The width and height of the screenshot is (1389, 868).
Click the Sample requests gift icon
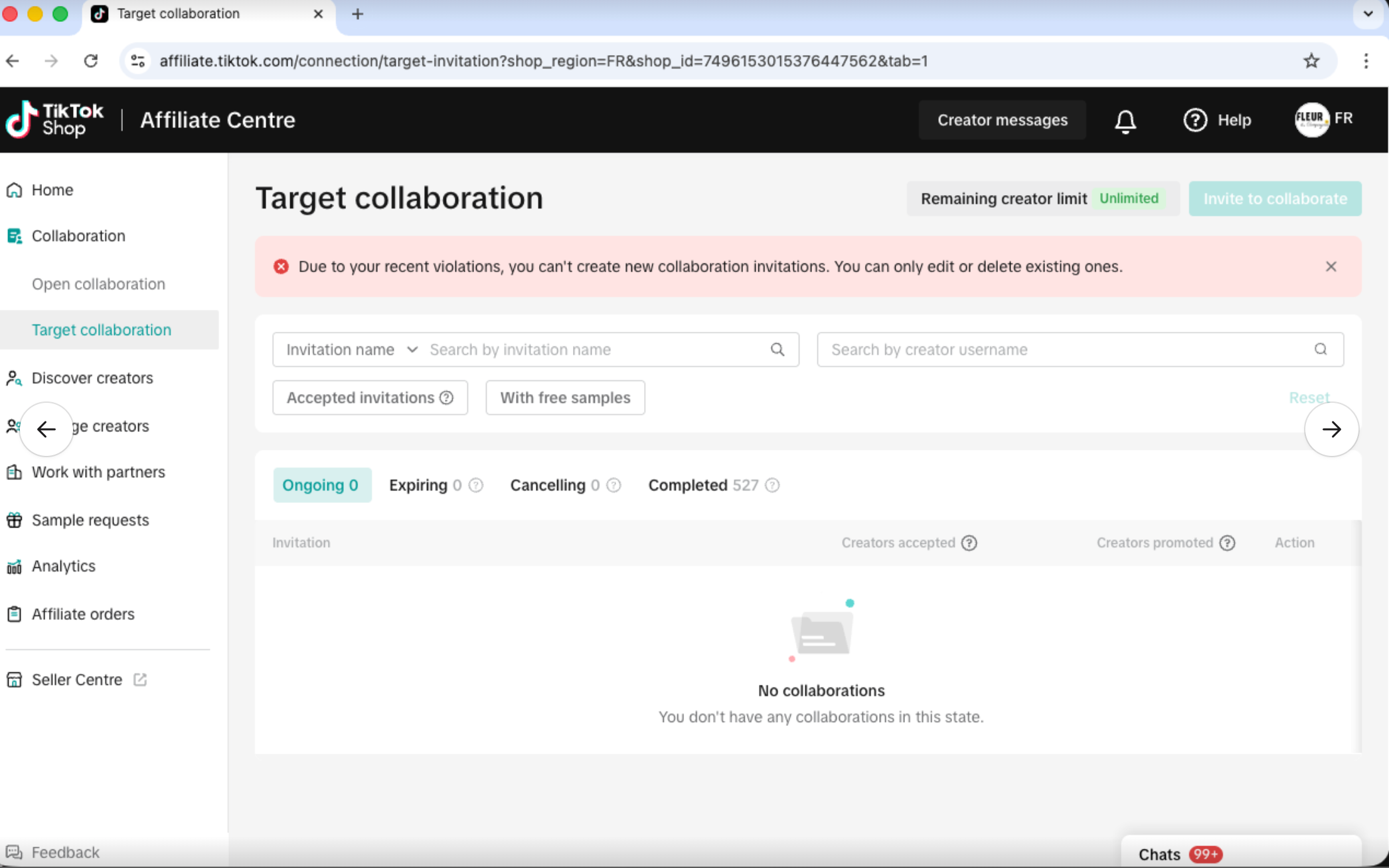[14, 520]
